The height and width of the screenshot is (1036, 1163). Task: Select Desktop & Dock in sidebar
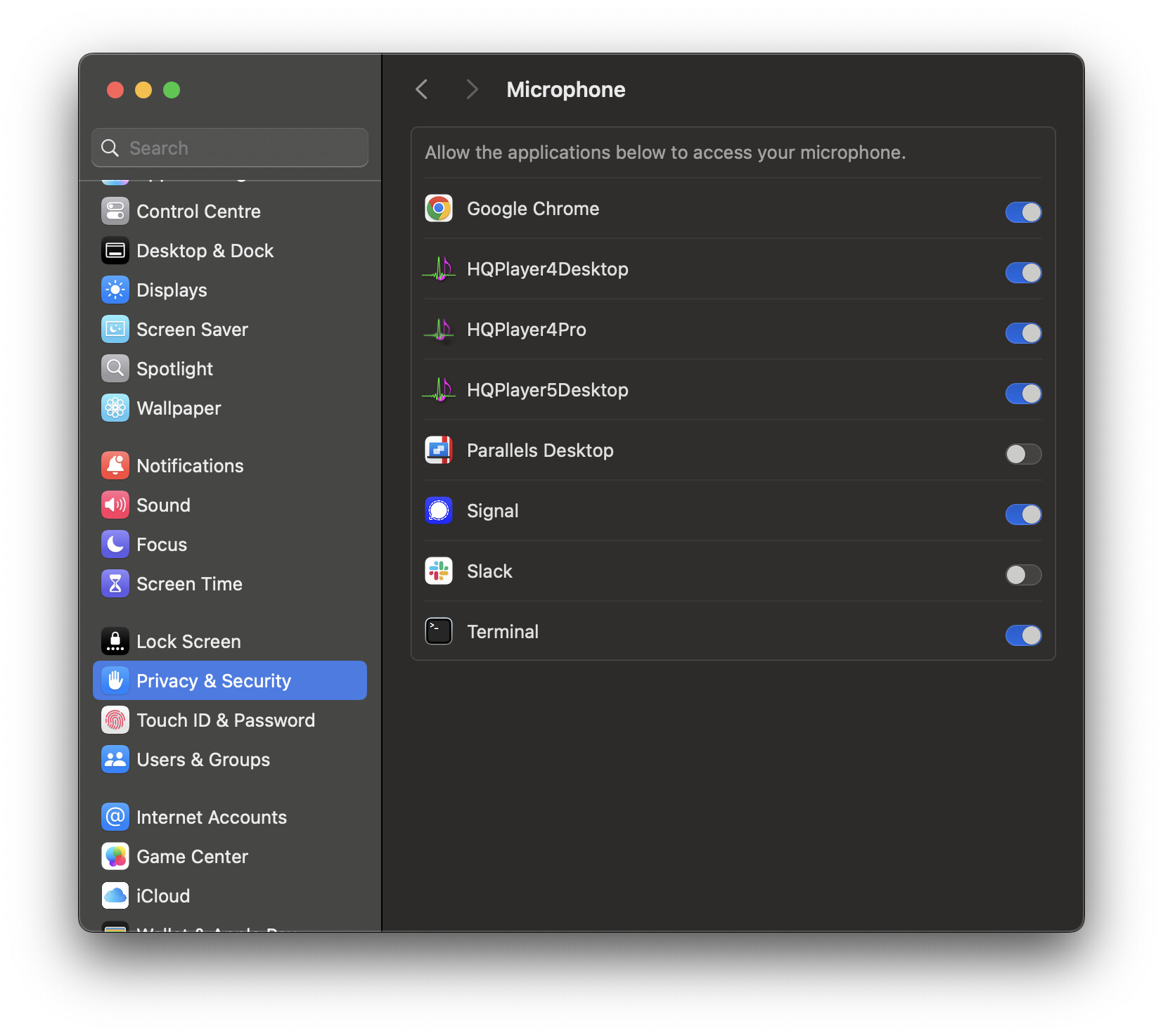click(x=230, y=250)
